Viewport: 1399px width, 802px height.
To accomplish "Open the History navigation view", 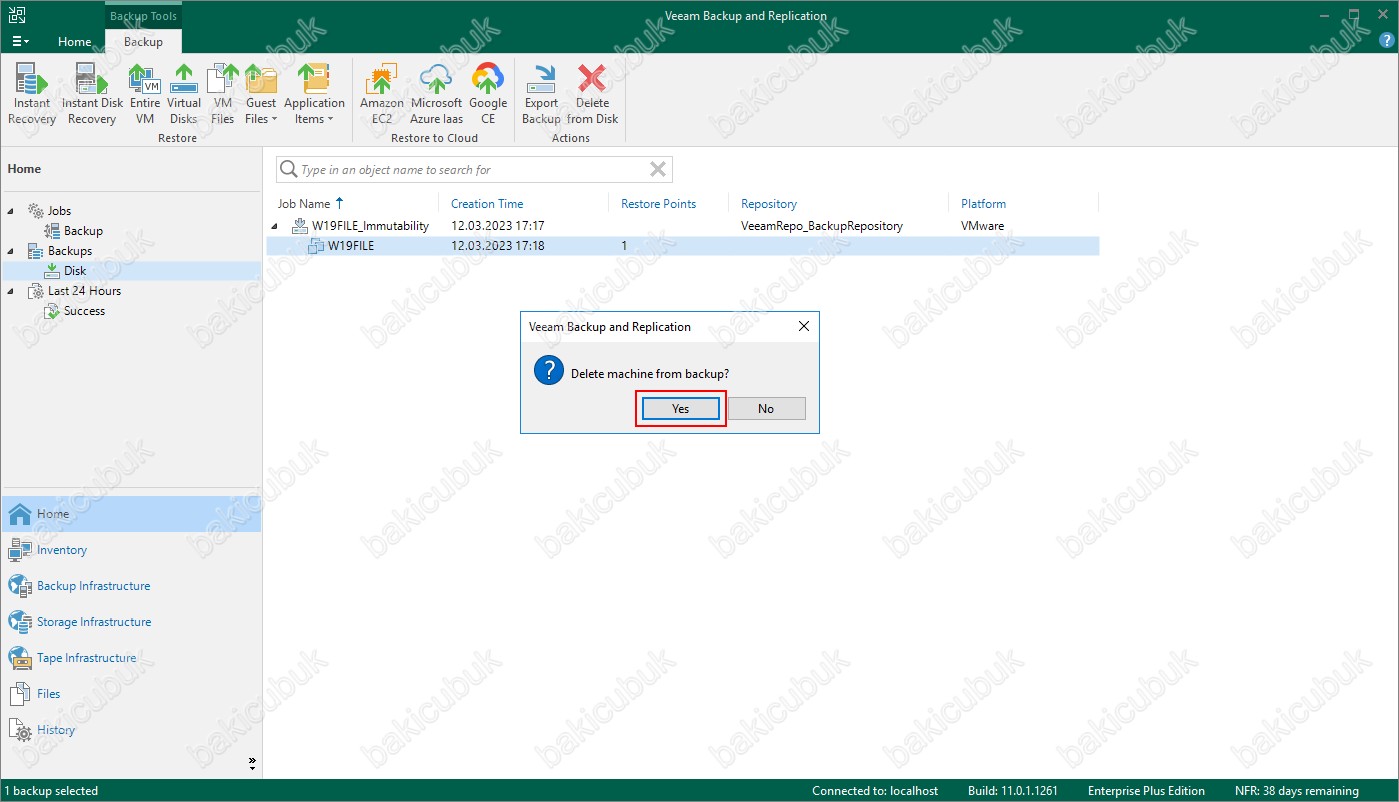I will tap(131, 730).
